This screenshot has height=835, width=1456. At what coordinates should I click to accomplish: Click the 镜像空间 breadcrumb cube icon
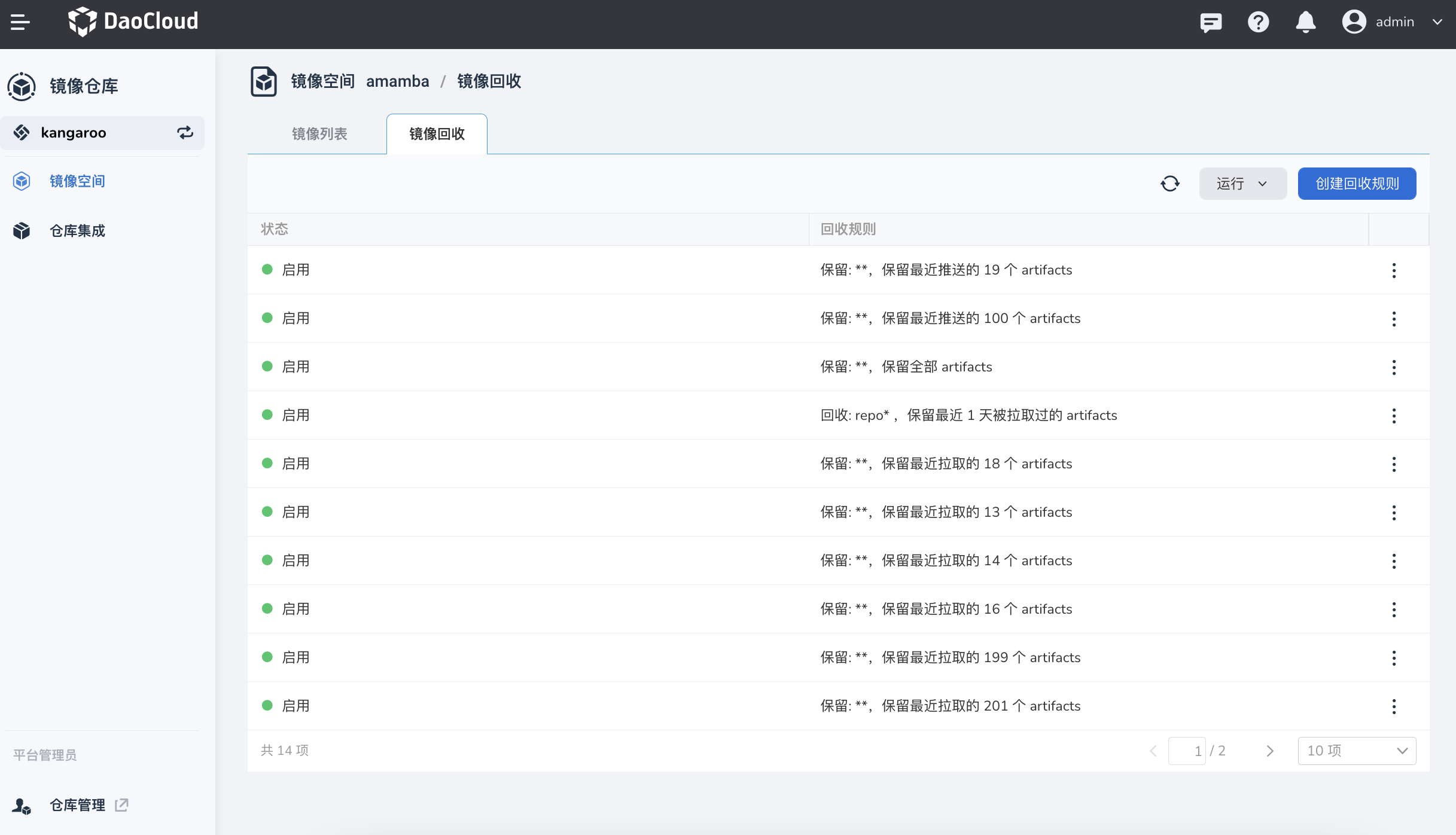(264, 81)
